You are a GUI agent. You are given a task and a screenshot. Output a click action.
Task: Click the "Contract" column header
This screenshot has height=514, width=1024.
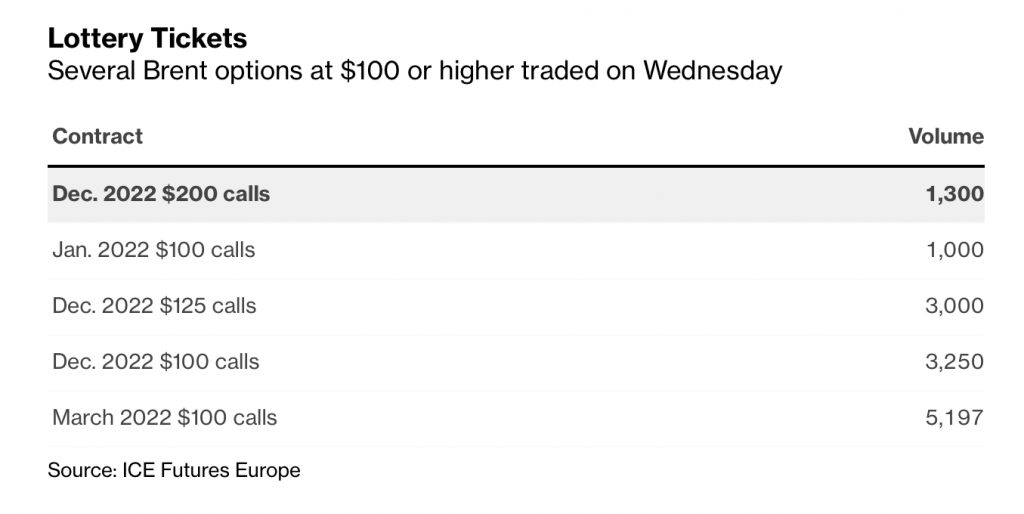(97, 136)
